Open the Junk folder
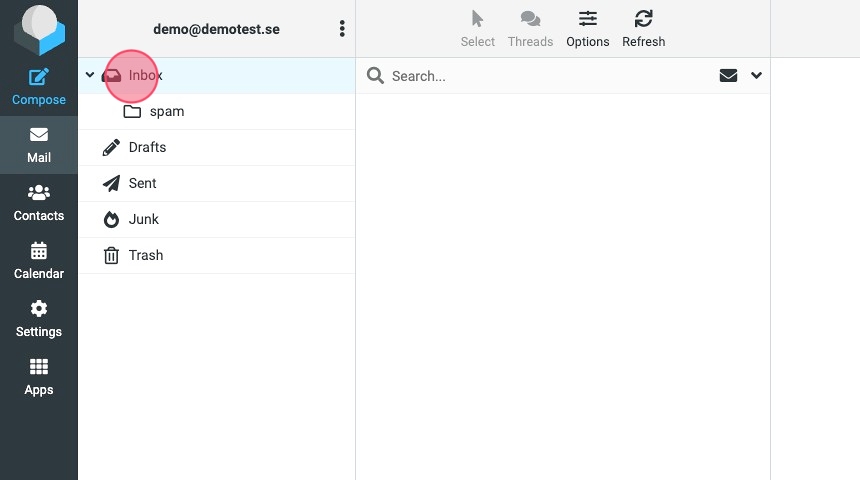The width and height of the screenshot is (860, 480). pyautogui.click(x=143, y=219)
